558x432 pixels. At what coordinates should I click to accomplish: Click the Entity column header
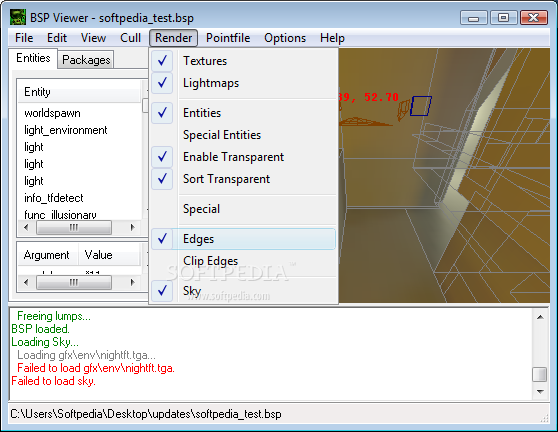click(79, 92)
